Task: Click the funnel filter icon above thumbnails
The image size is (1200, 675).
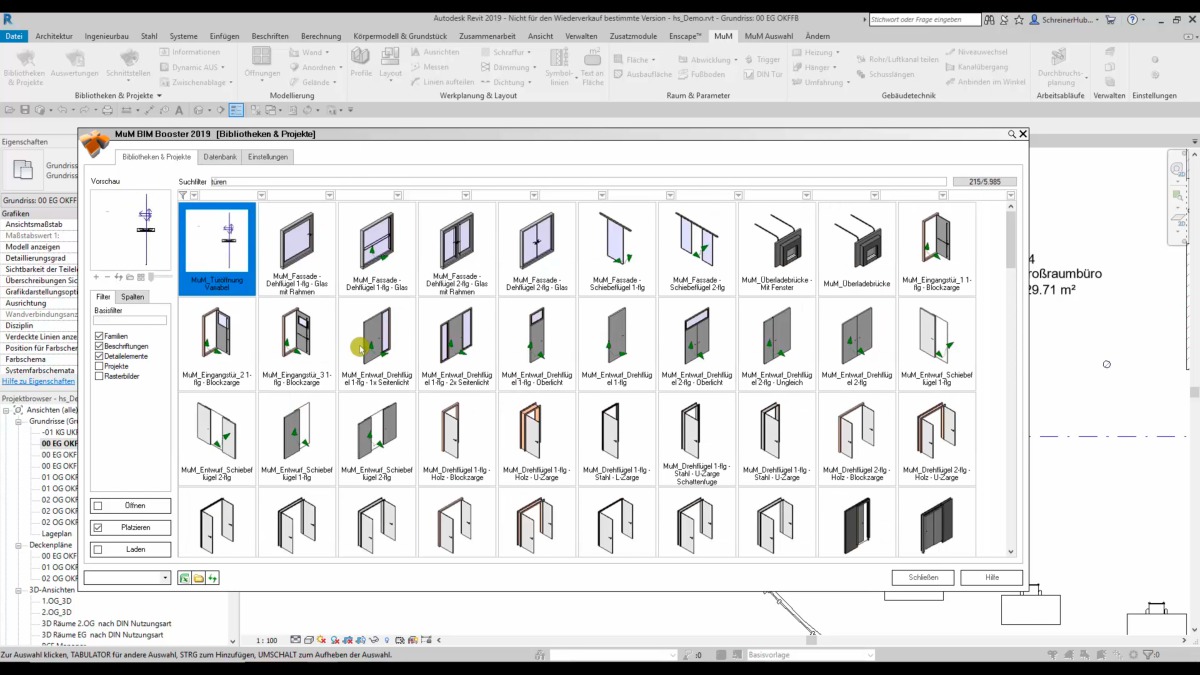Action: pos(183,196)
